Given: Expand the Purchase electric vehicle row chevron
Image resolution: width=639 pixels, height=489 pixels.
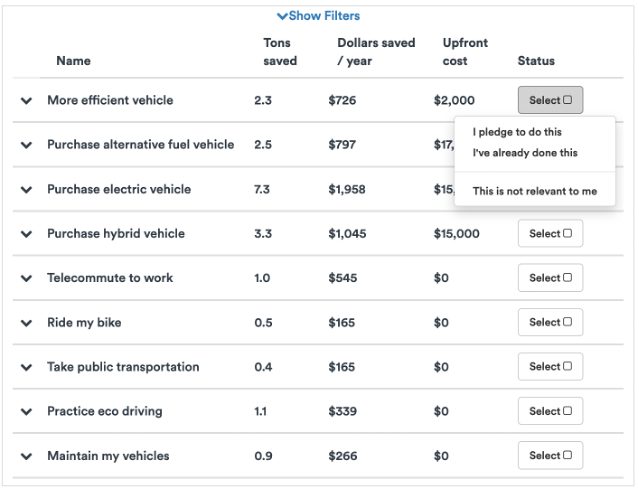Looking at the screenshot, I should [26, 190].
